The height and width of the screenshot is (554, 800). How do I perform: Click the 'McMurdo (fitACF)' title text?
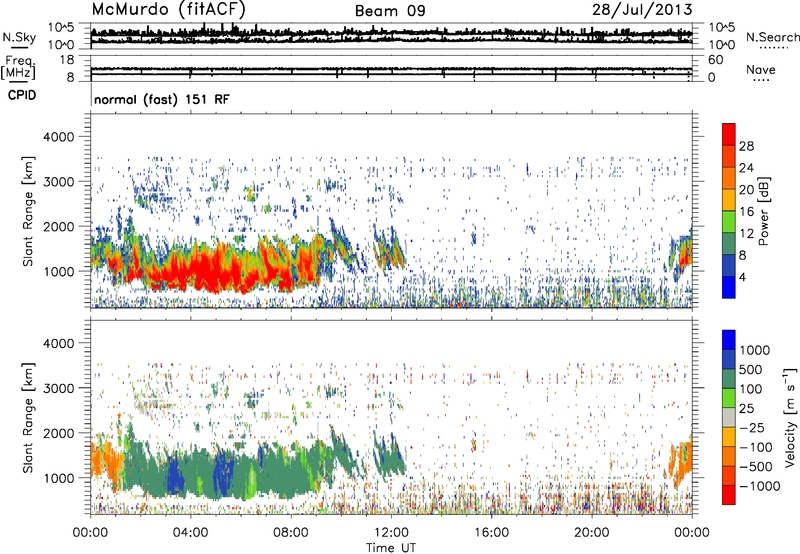[x=168, y=10]
